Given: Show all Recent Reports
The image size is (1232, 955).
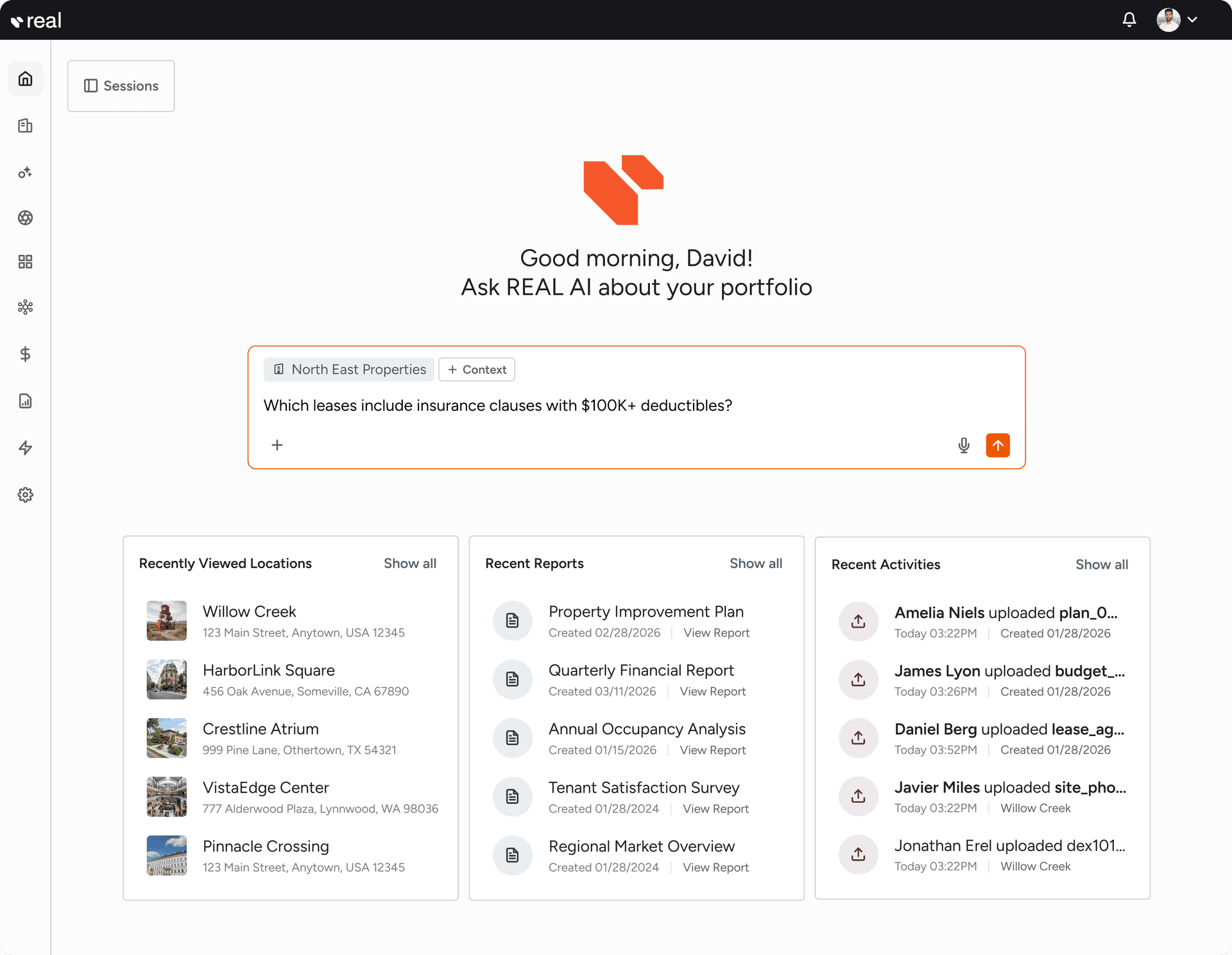Looking at the screenshot, I should tap(756, 564).
